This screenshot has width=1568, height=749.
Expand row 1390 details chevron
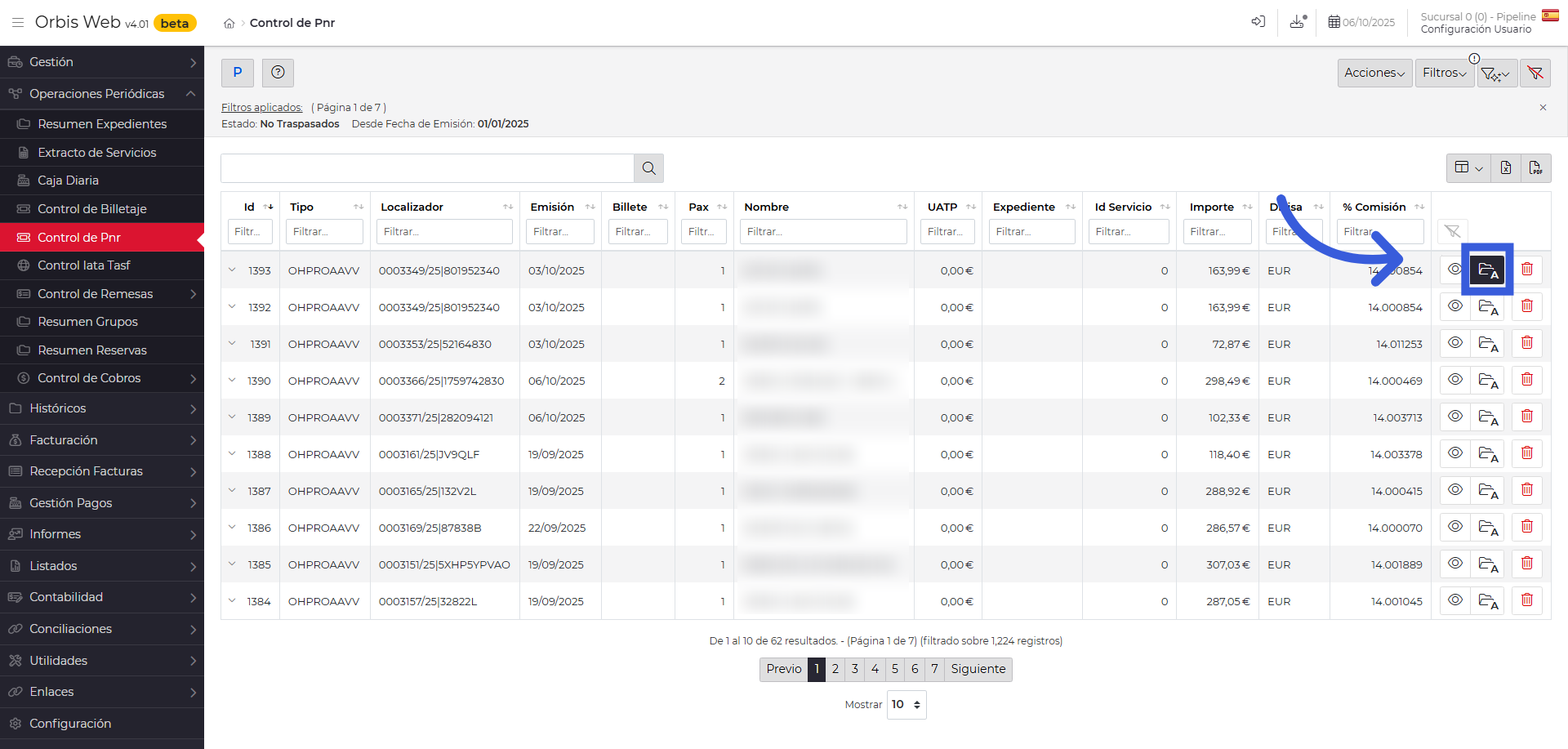(x=232, y=380)
